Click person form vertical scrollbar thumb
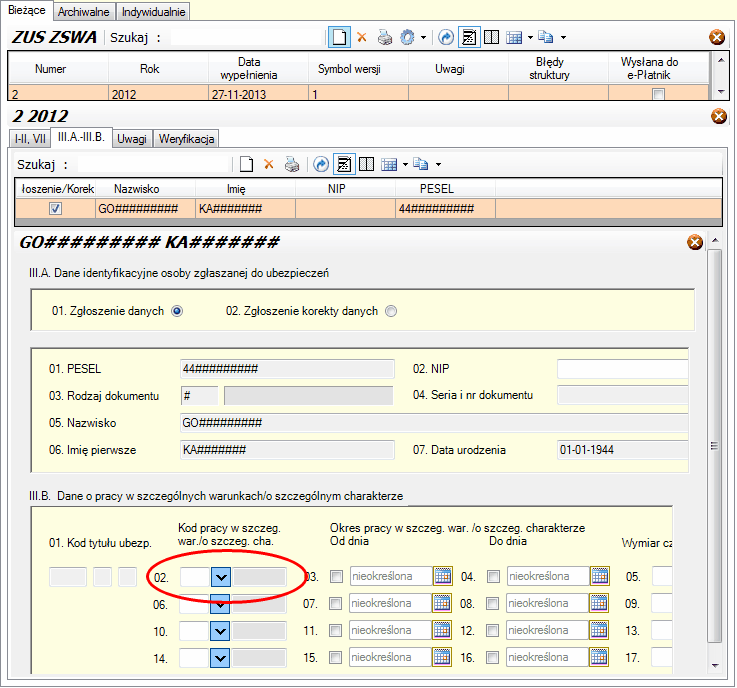This screenshot has width=737, height=688. (715, 446)
